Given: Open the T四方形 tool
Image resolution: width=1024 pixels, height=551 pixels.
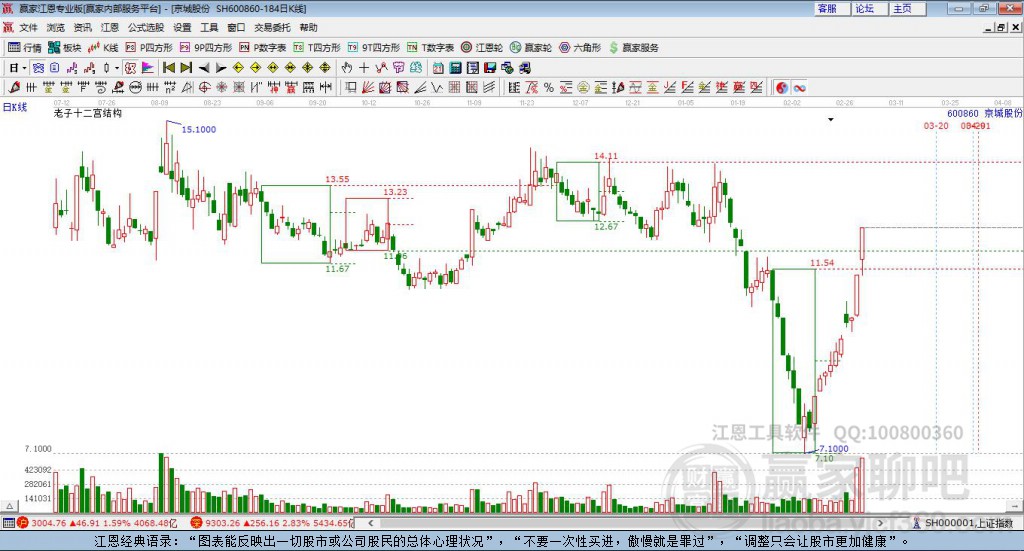Looking at the screenshot, I should [x=317, y=48].
